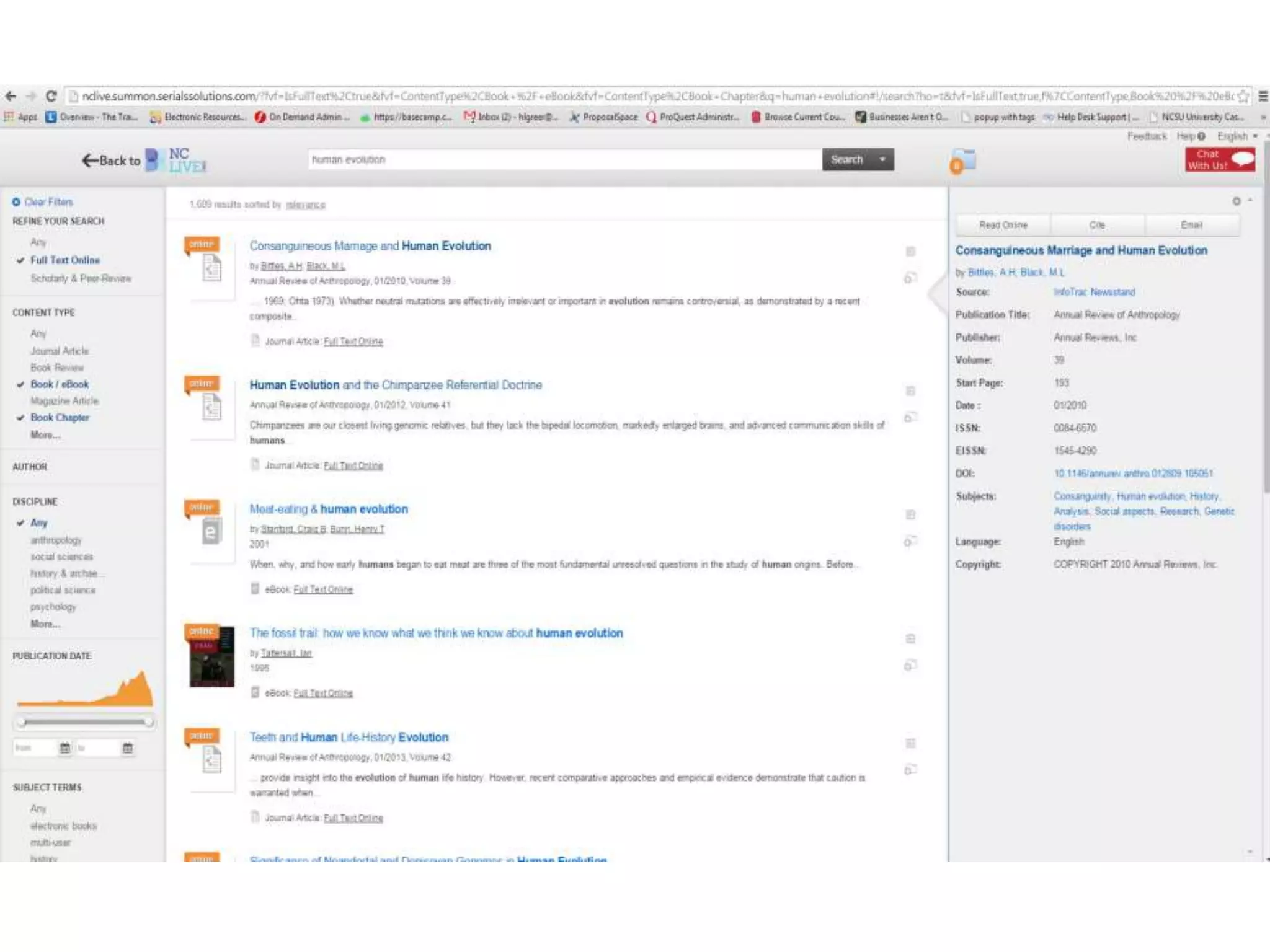Click the browser back arrow icon
Screen dimensions: 1270x952
point(11,96)
